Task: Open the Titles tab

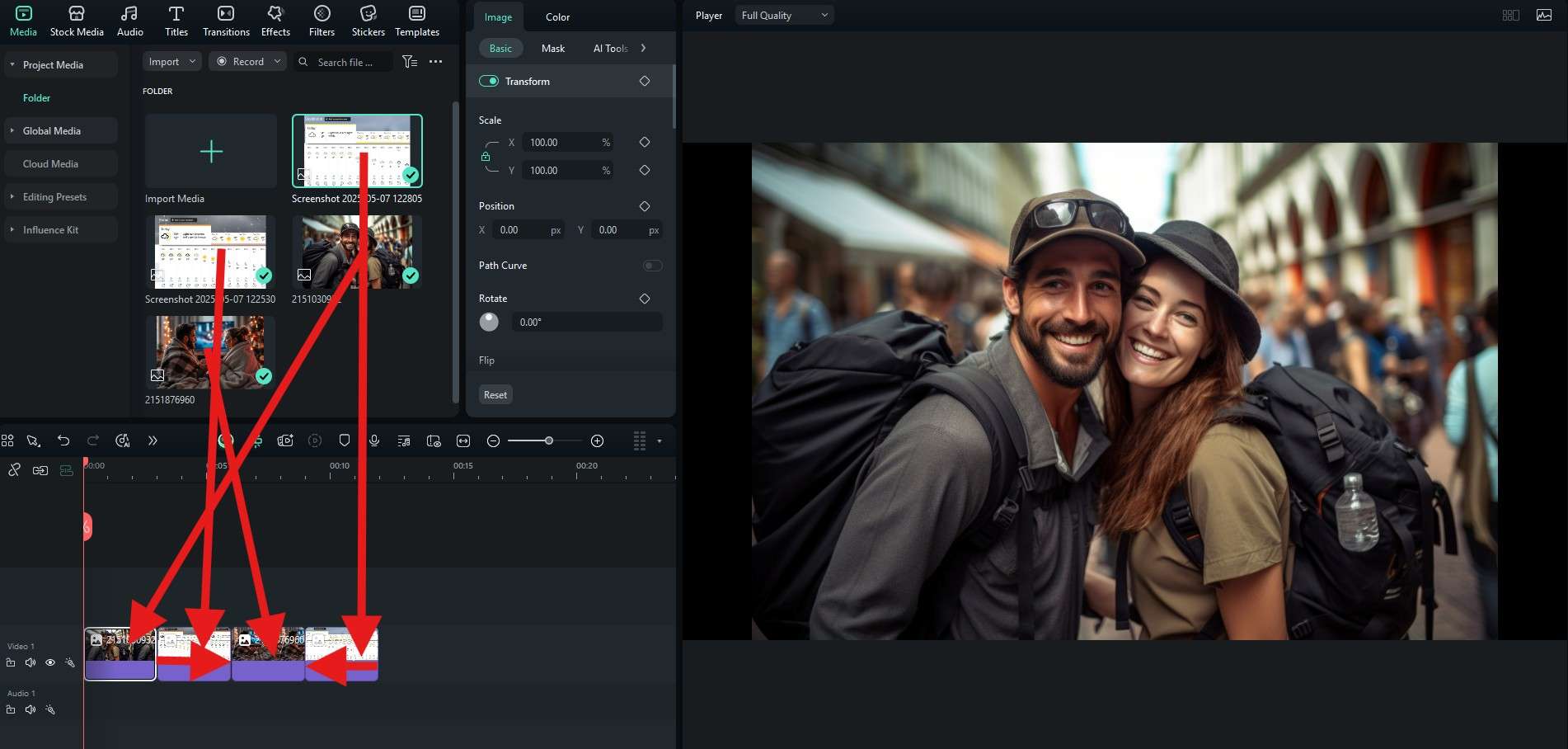Action: pyautogui.click(x=176, y=21)
